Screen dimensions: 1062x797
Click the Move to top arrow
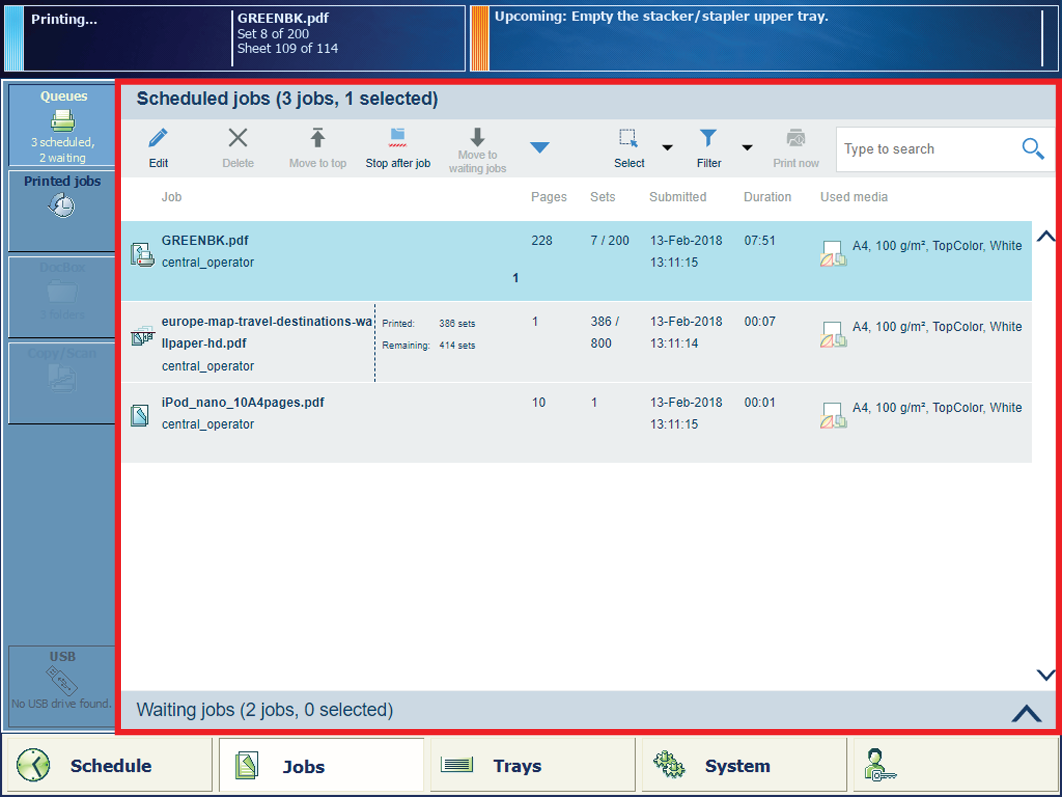point(318,139)
